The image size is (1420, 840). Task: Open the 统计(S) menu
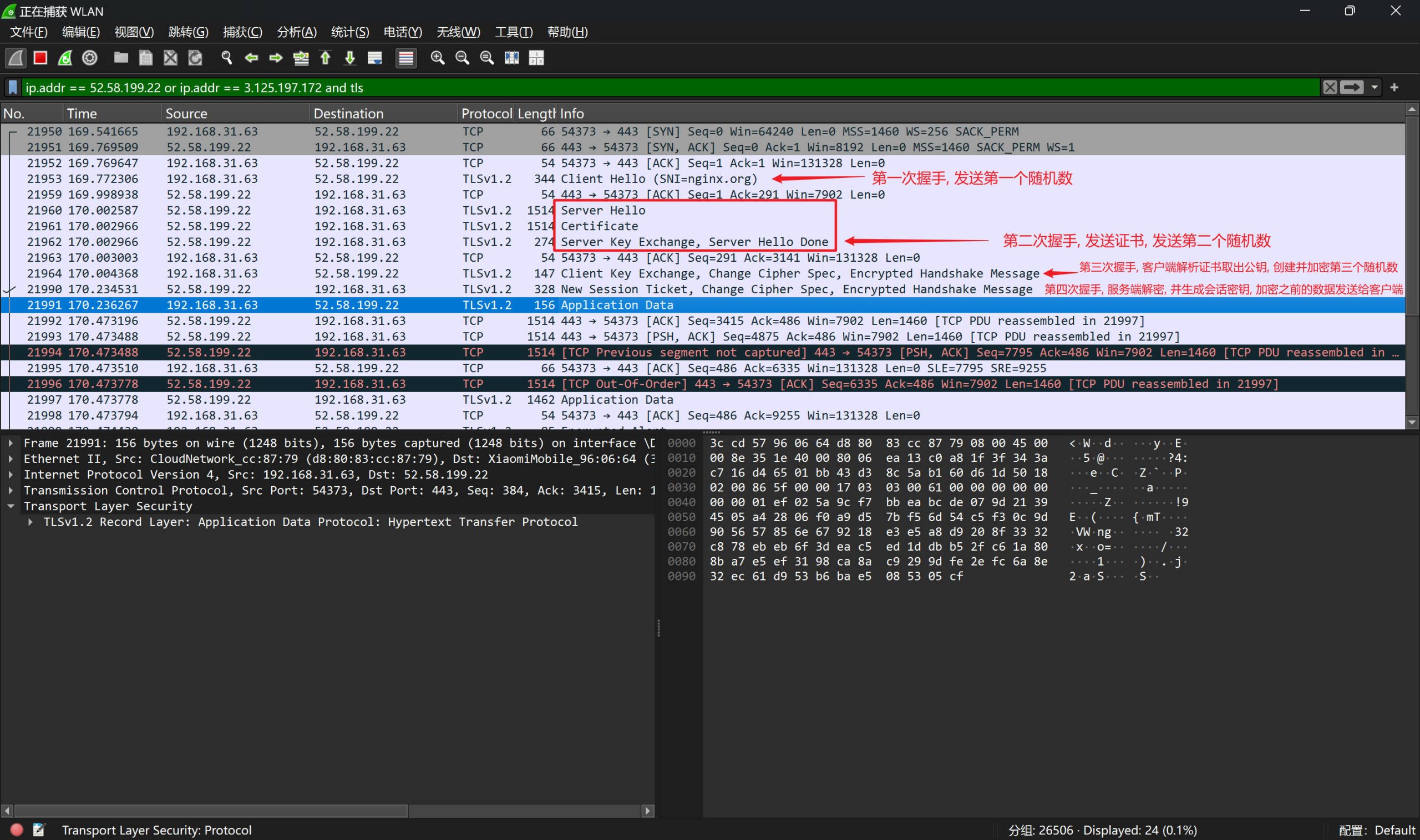[x=350, y=32]
